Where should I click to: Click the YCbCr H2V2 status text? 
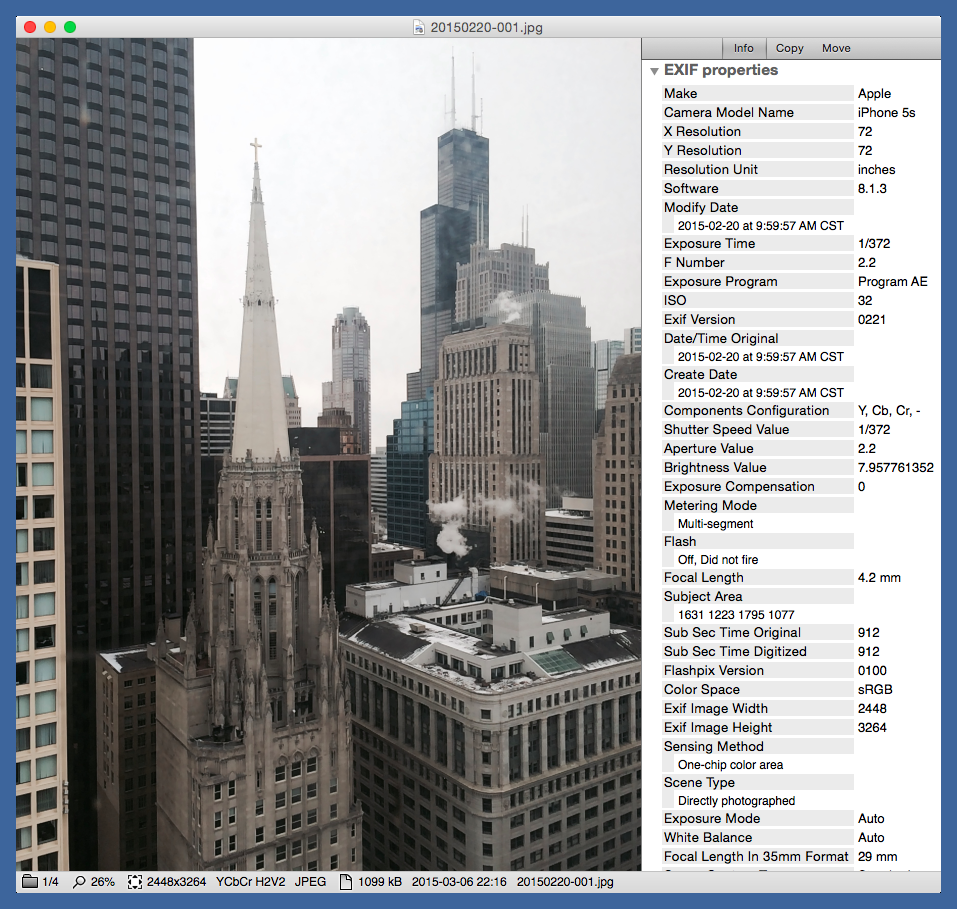251,882
